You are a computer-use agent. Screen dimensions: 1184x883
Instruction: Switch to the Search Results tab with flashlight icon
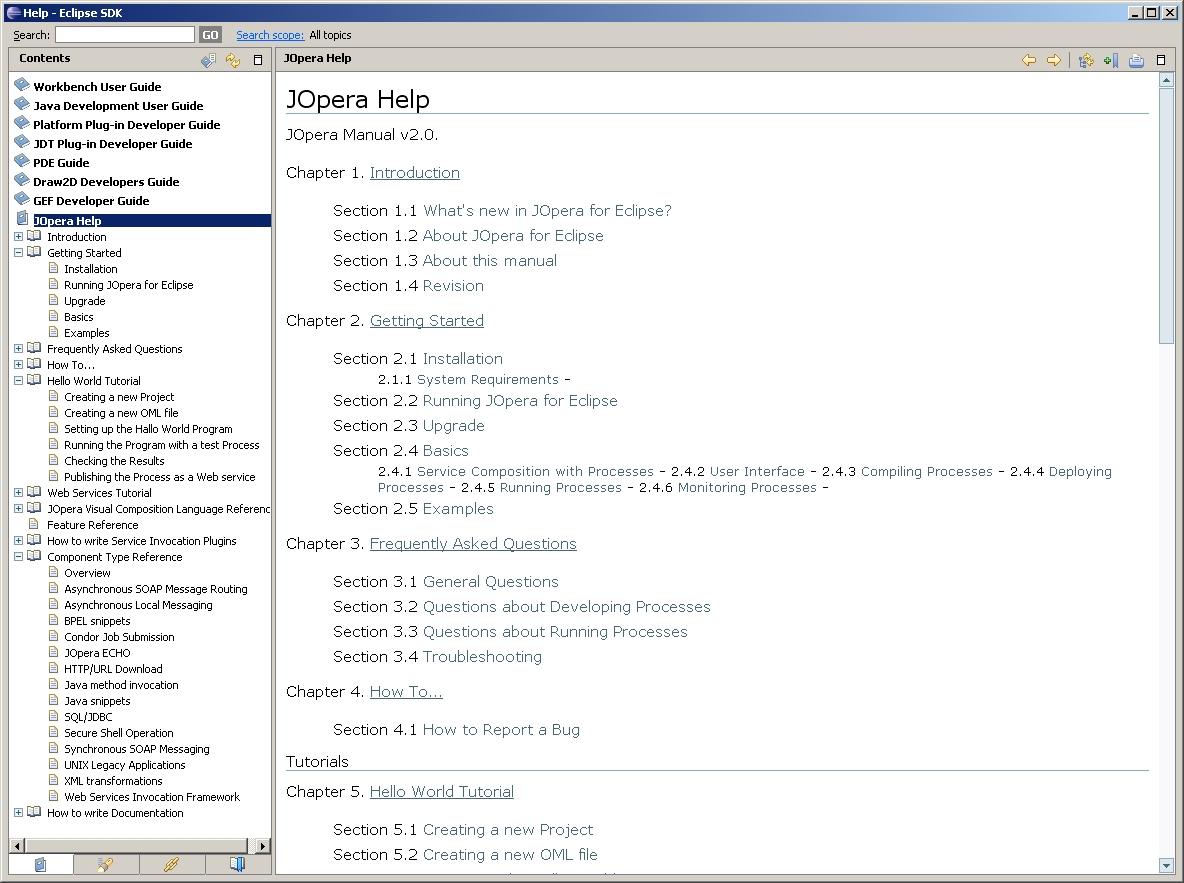click(x=106, y=864)
